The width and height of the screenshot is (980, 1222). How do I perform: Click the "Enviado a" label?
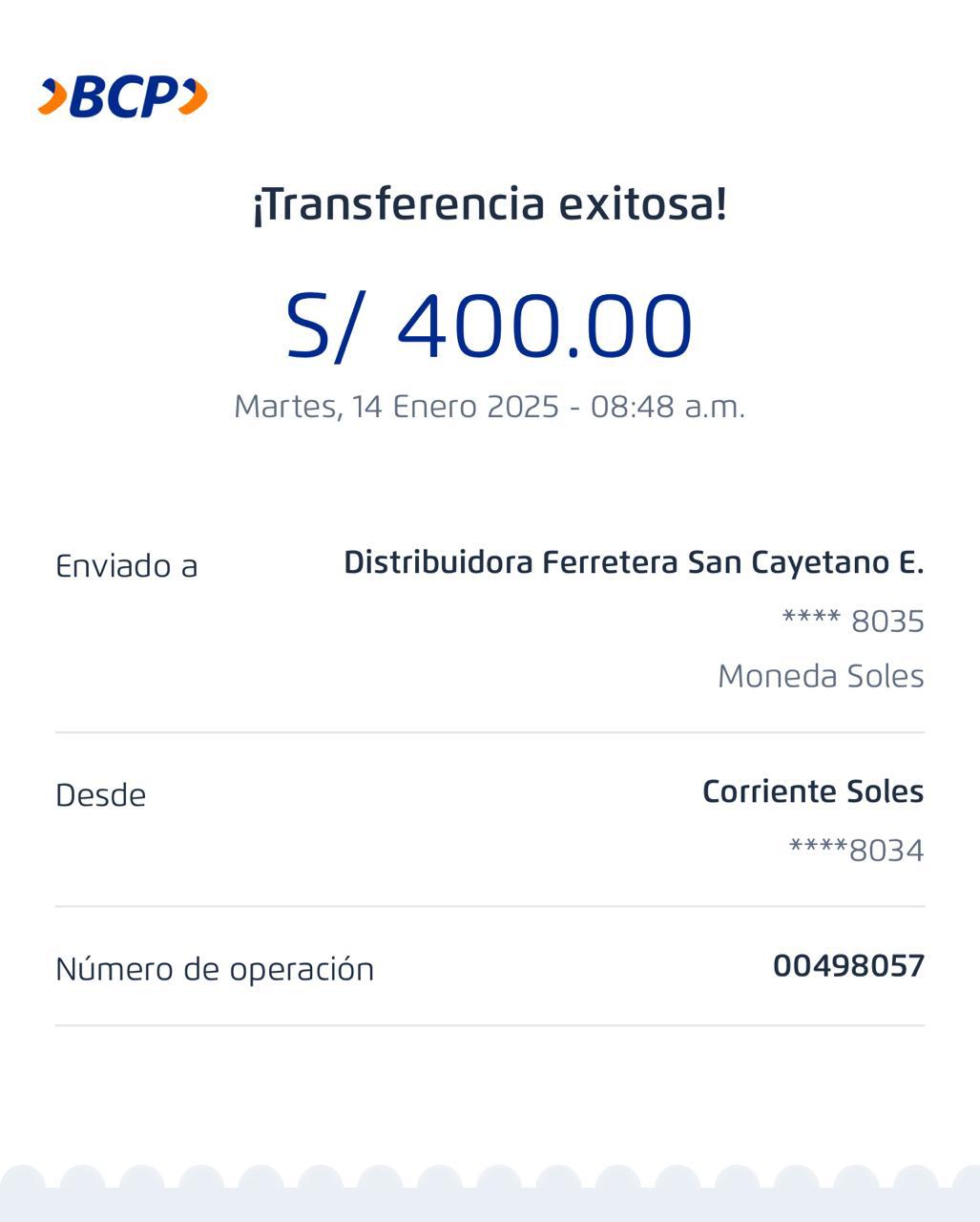127,566
